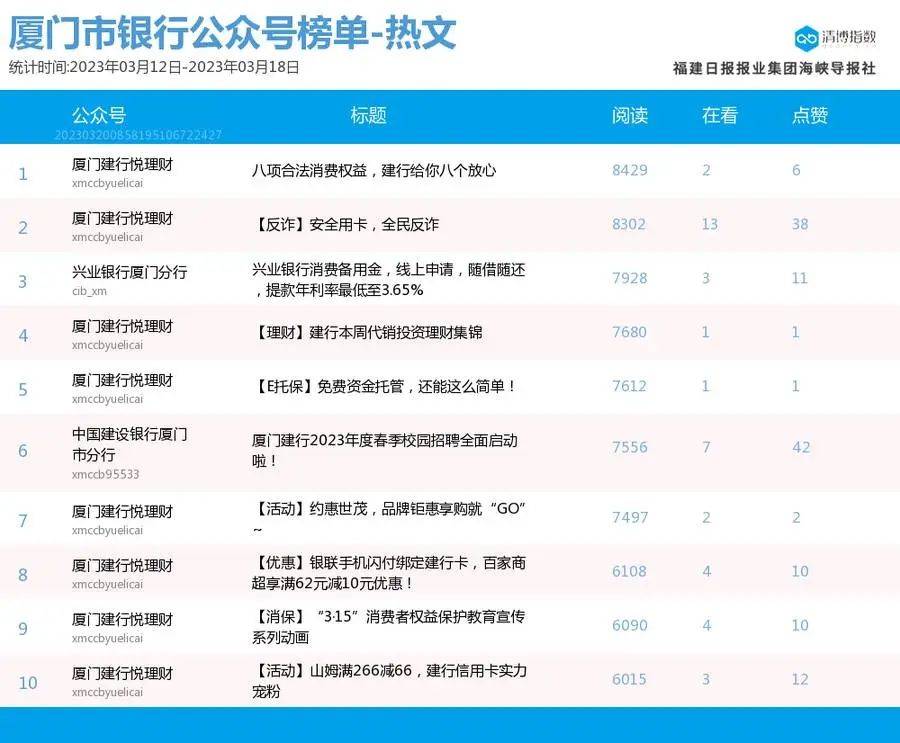Select title 【活动】约惠世茂
Screen dimensions: 900x743
pos(389,517)
